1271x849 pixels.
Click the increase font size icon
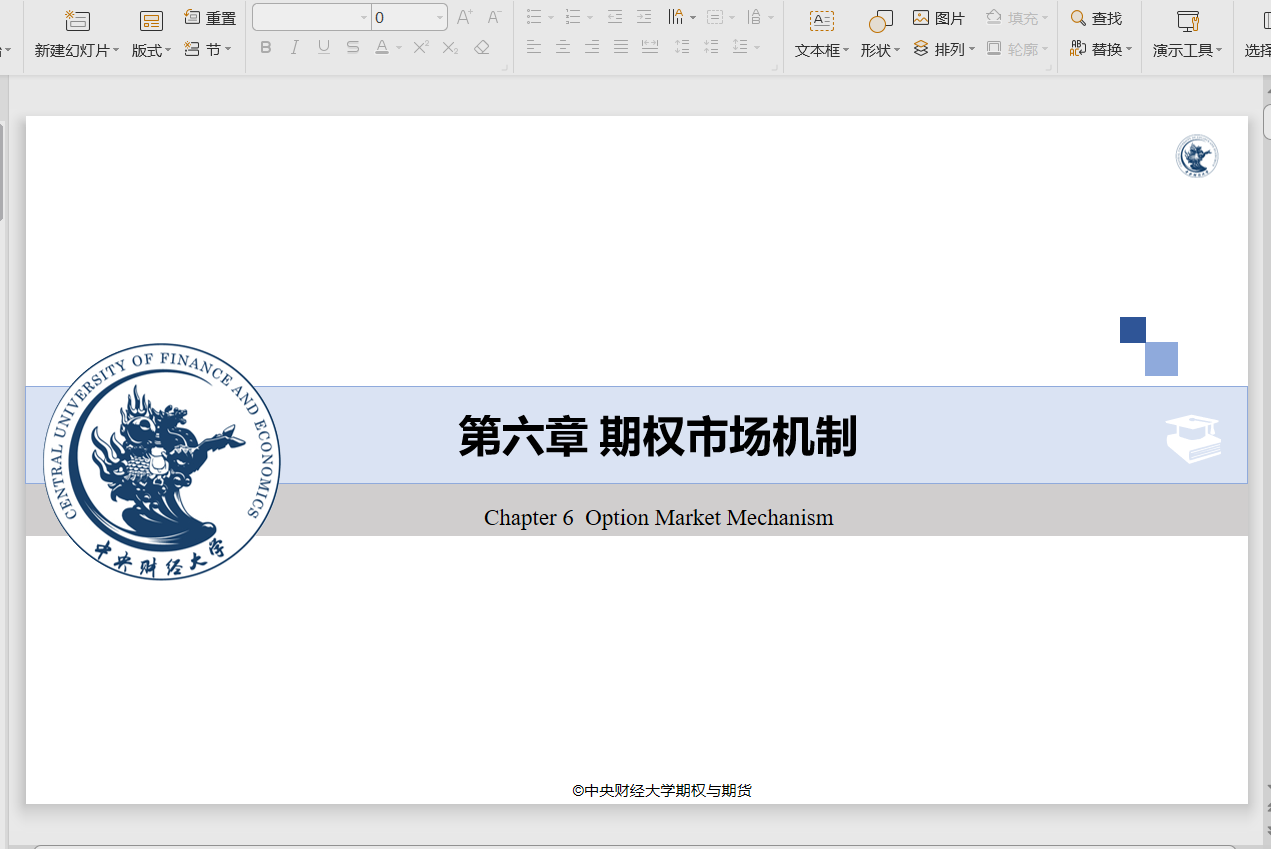click(464, 17)
